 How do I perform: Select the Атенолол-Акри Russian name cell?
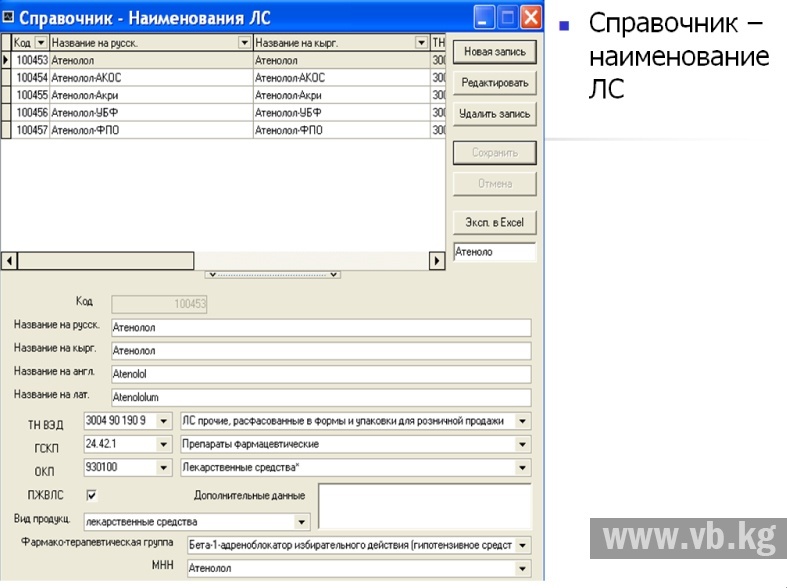tap(151, 95)
